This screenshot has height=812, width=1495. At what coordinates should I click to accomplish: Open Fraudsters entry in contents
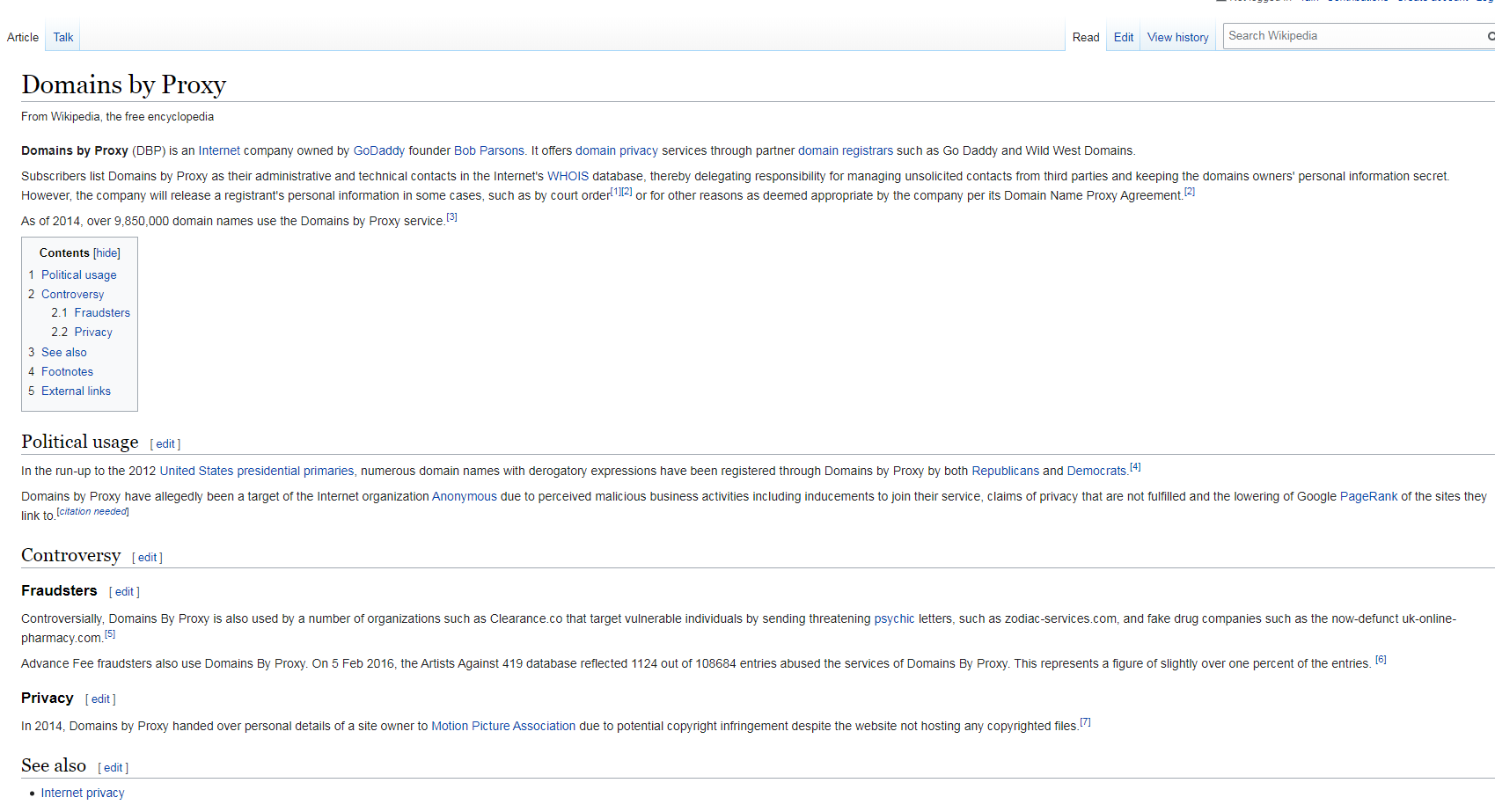tap(102, 313)
